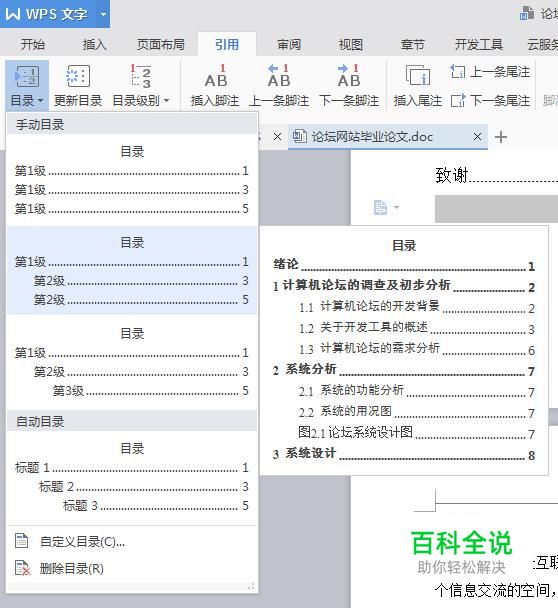
Task: Click the 绪论 entry in preview
Action: (404, 265)
